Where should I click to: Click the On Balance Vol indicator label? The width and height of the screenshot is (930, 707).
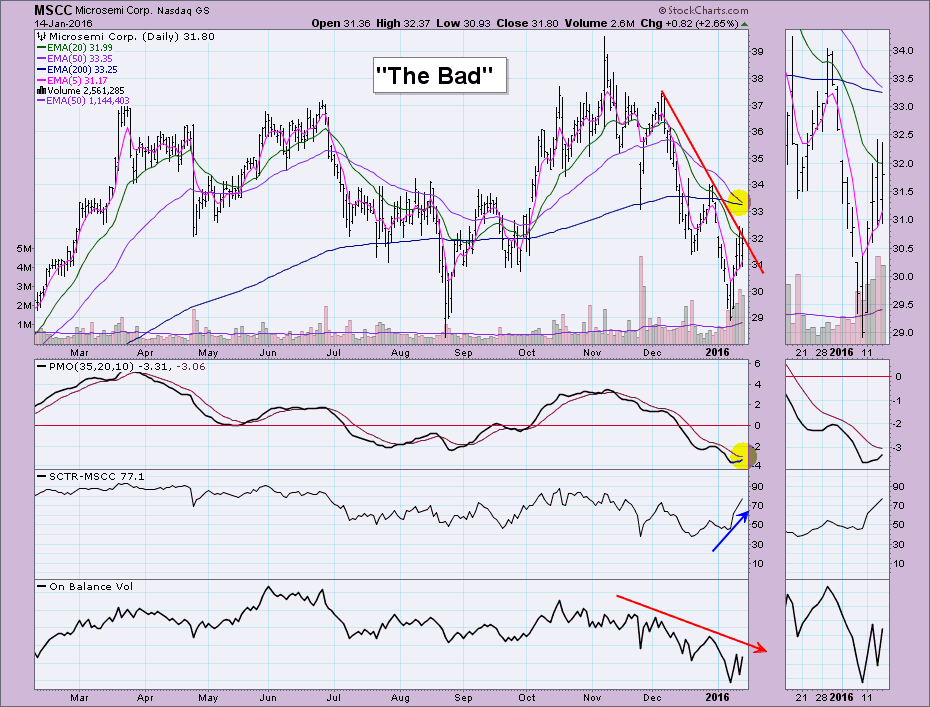point(85,587)
